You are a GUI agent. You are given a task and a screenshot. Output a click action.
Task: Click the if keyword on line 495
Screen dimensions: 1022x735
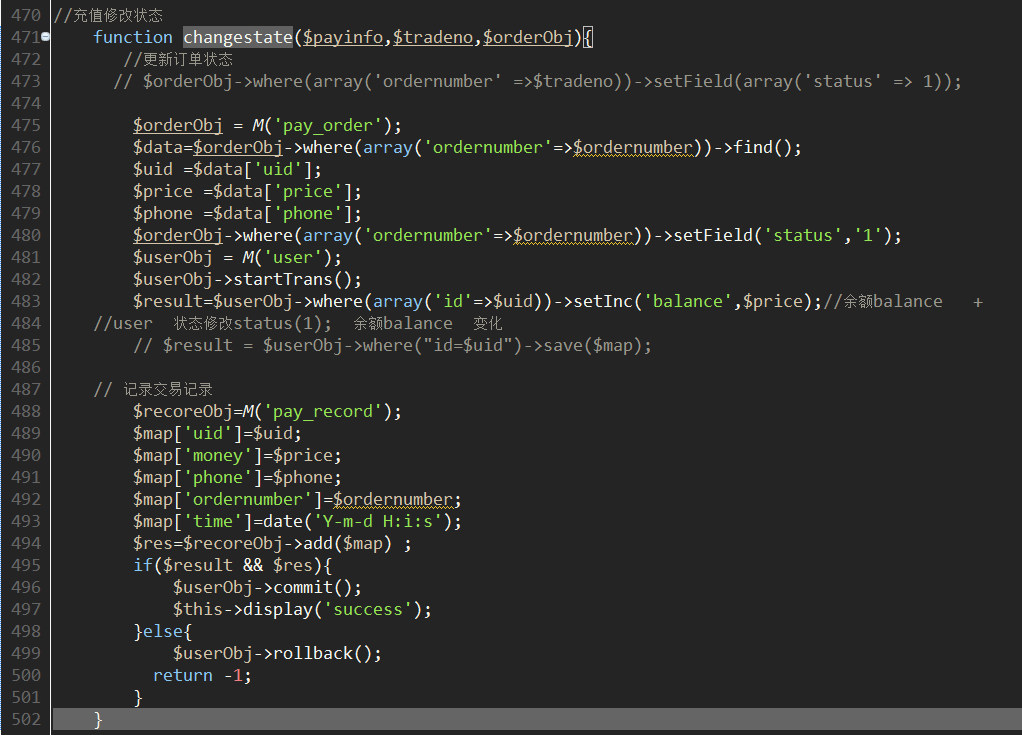tap(143, 566)
